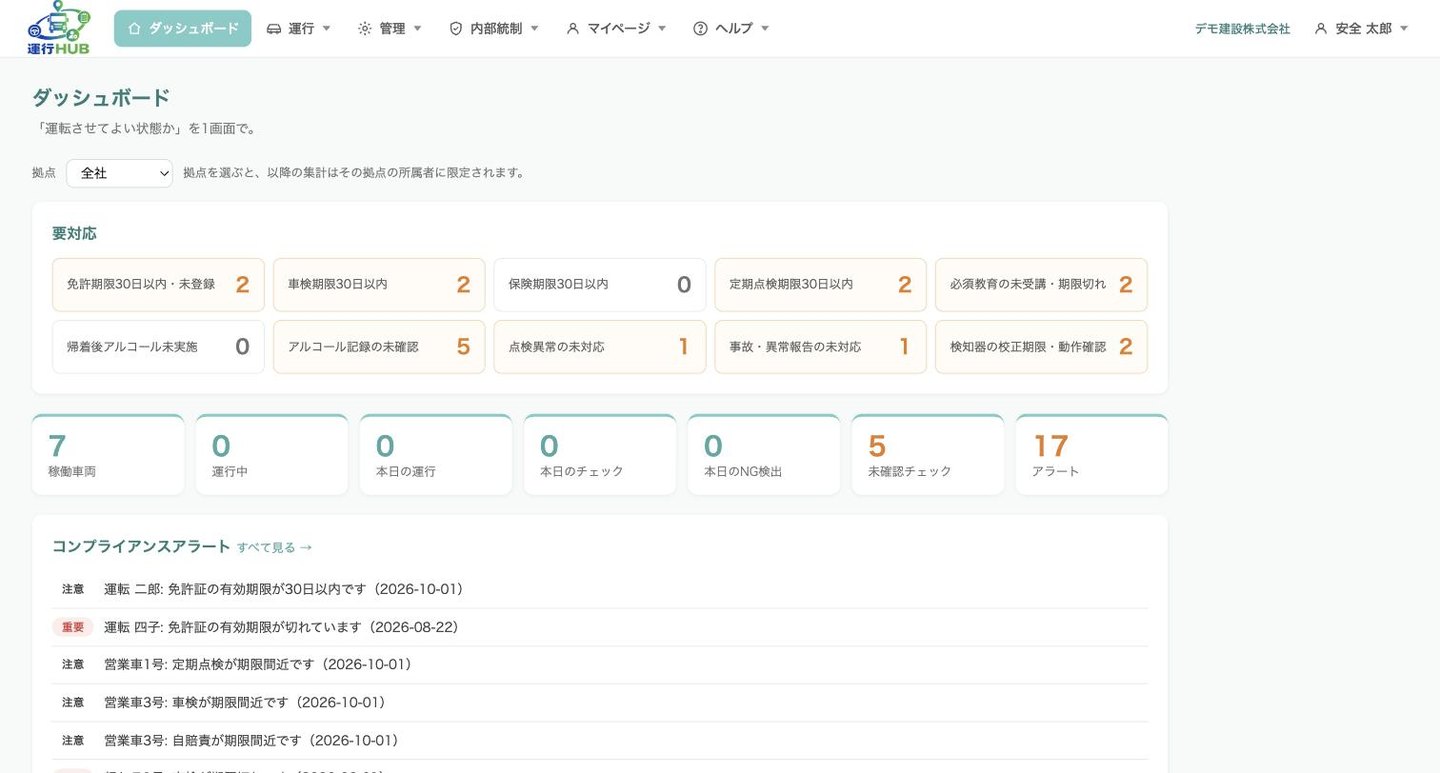This screenshot has width=1440, height=773.
Task: Open the 管理 menu label
Action: pyautogui.click(x=392, y=29)
